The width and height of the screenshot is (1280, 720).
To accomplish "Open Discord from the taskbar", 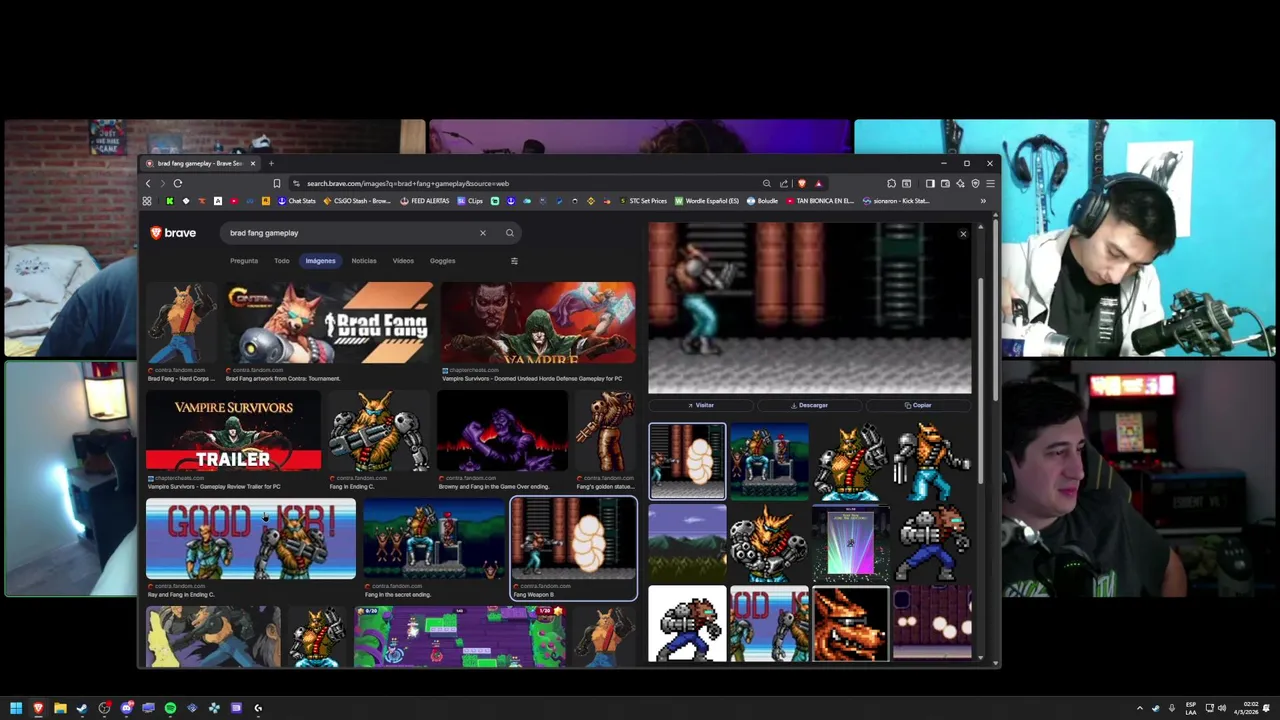I will [126, 708].
